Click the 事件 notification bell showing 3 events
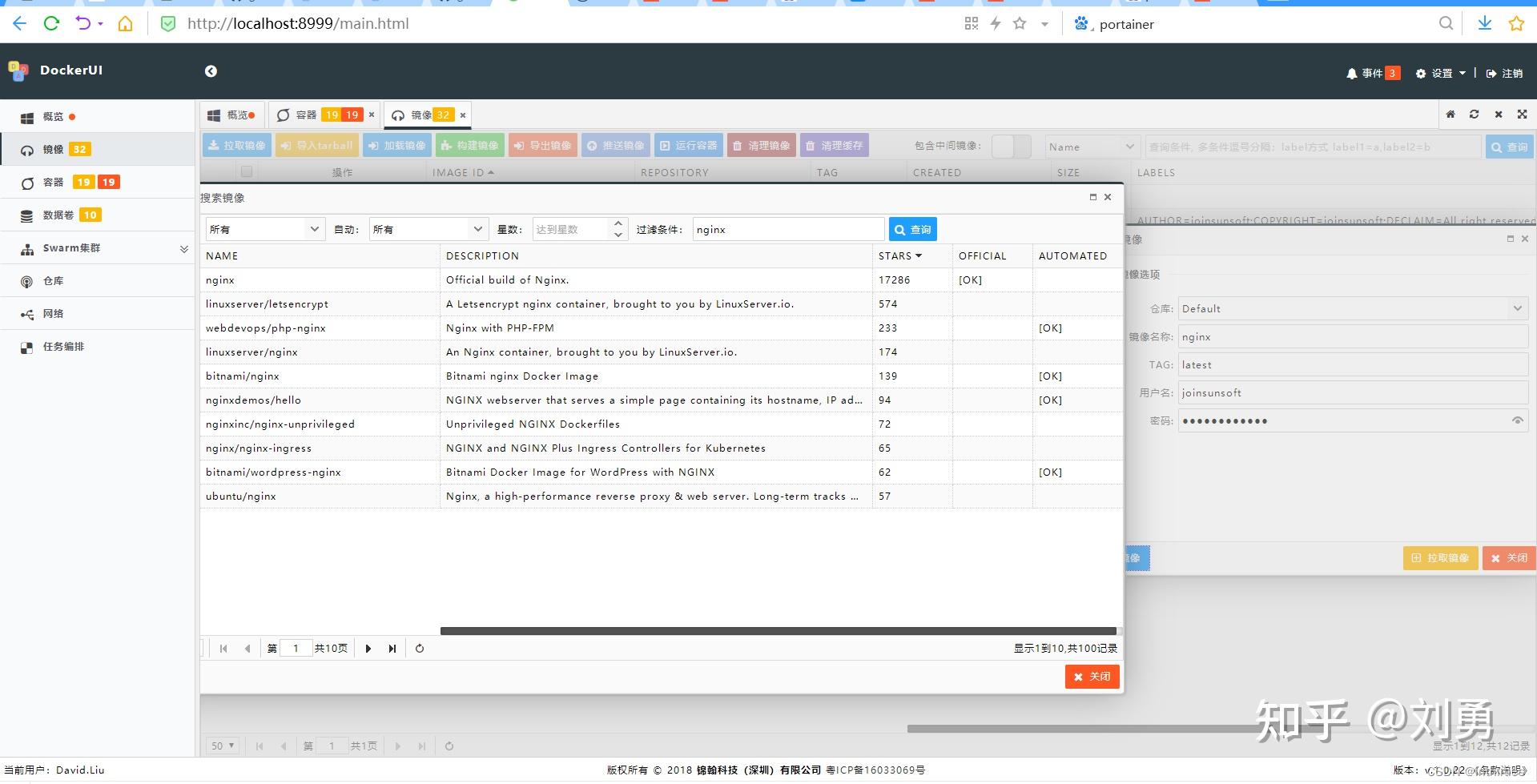 click(x=1371, y=73)
